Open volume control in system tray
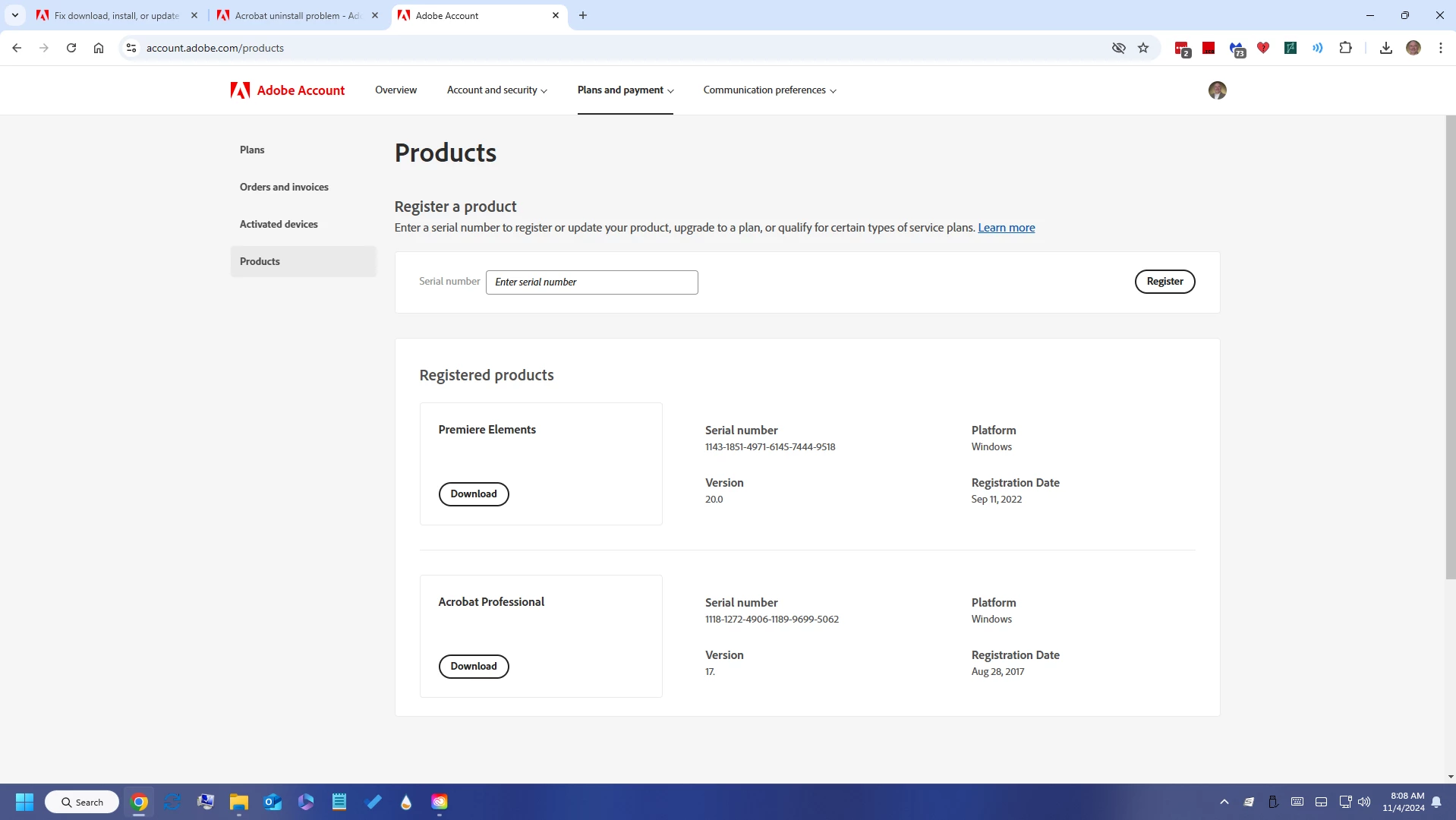Screen dimensions: 1456x820 [x=1364, y=802]
